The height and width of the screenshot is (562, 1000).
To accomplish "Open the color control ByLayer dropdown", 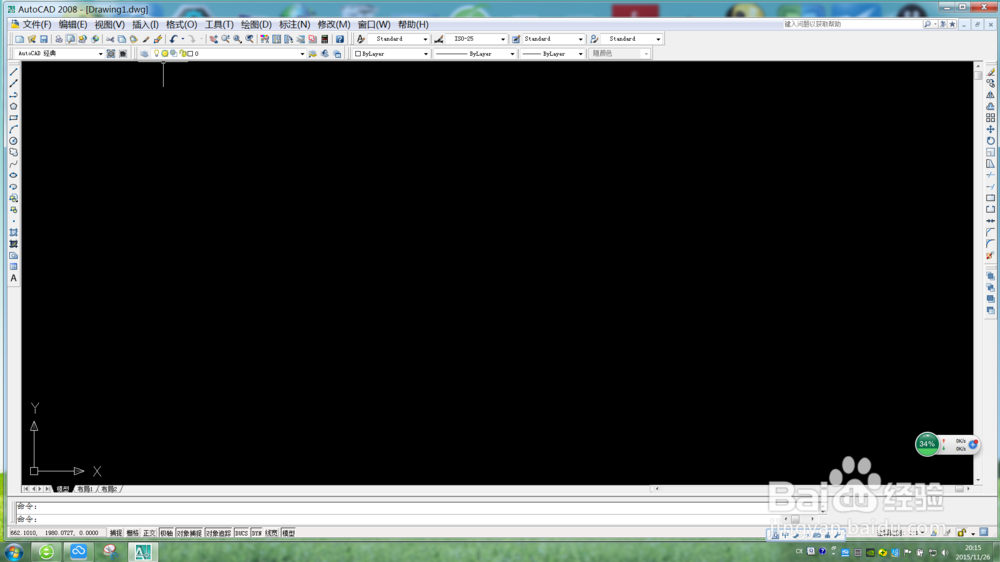I will (425, 54).
